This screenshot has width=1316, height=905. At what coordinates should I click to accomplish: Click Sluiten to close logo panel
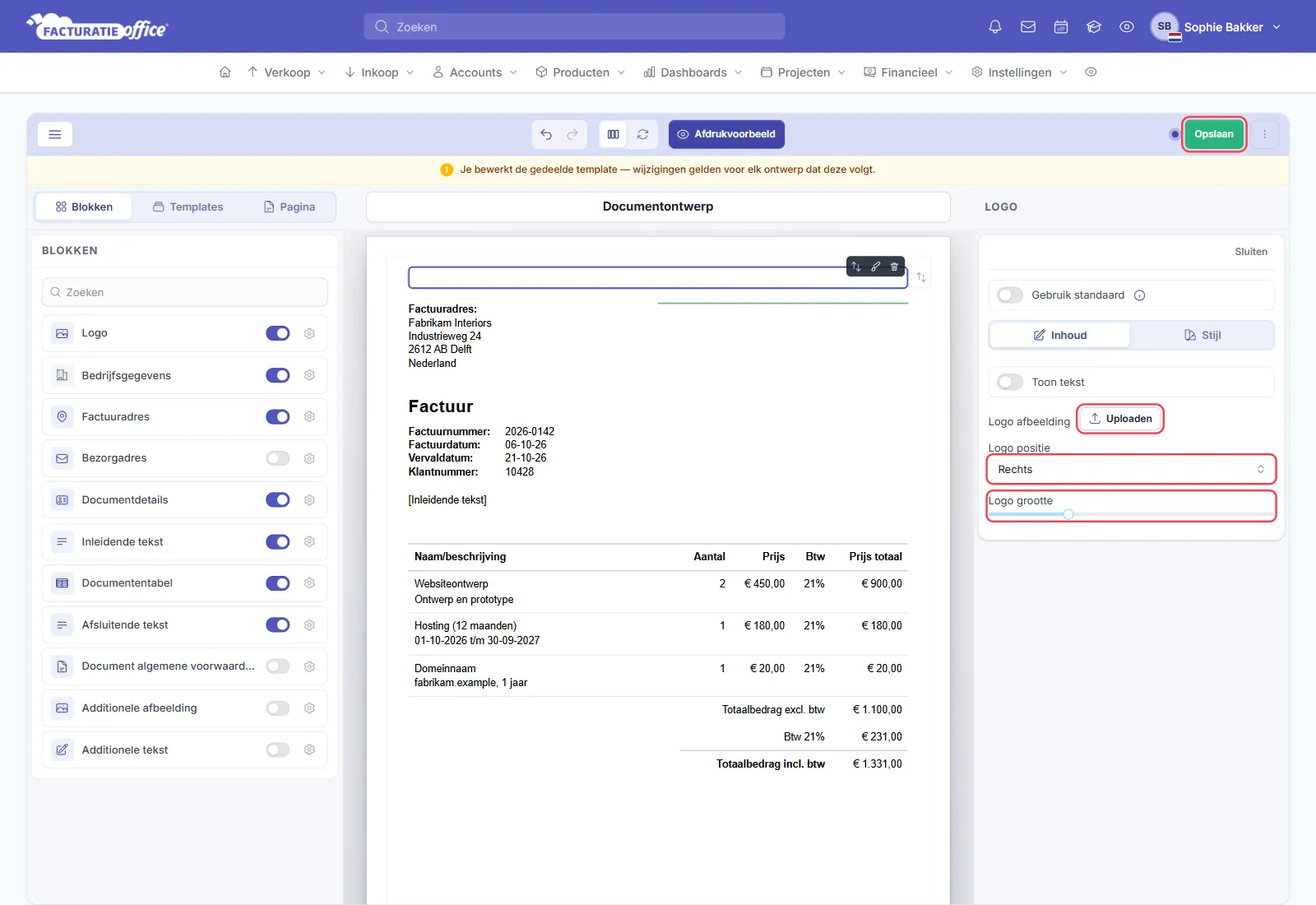tap(1251, 252)
